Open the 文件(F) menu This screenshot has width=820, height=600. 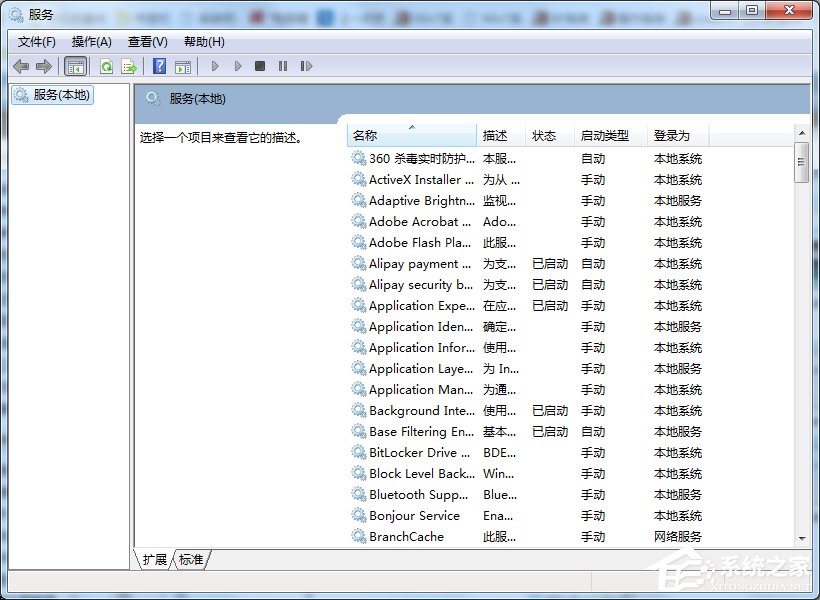click(x=36, y=41)
